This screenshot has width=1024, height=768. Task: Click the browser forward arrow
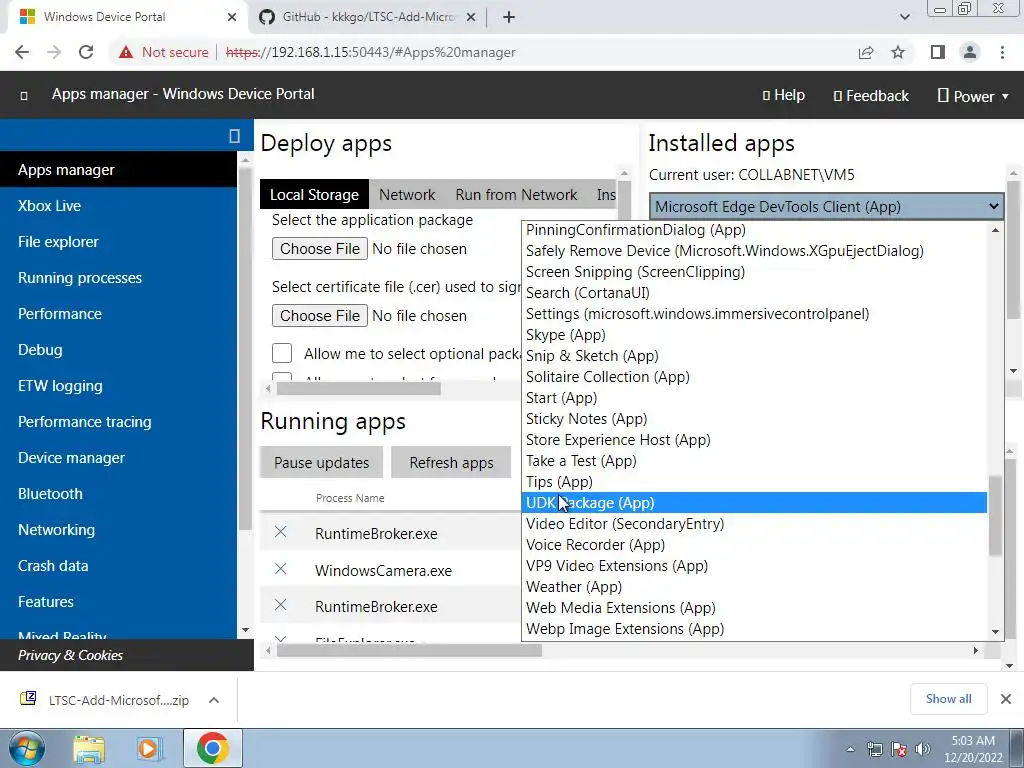click(x=54, y=52)
